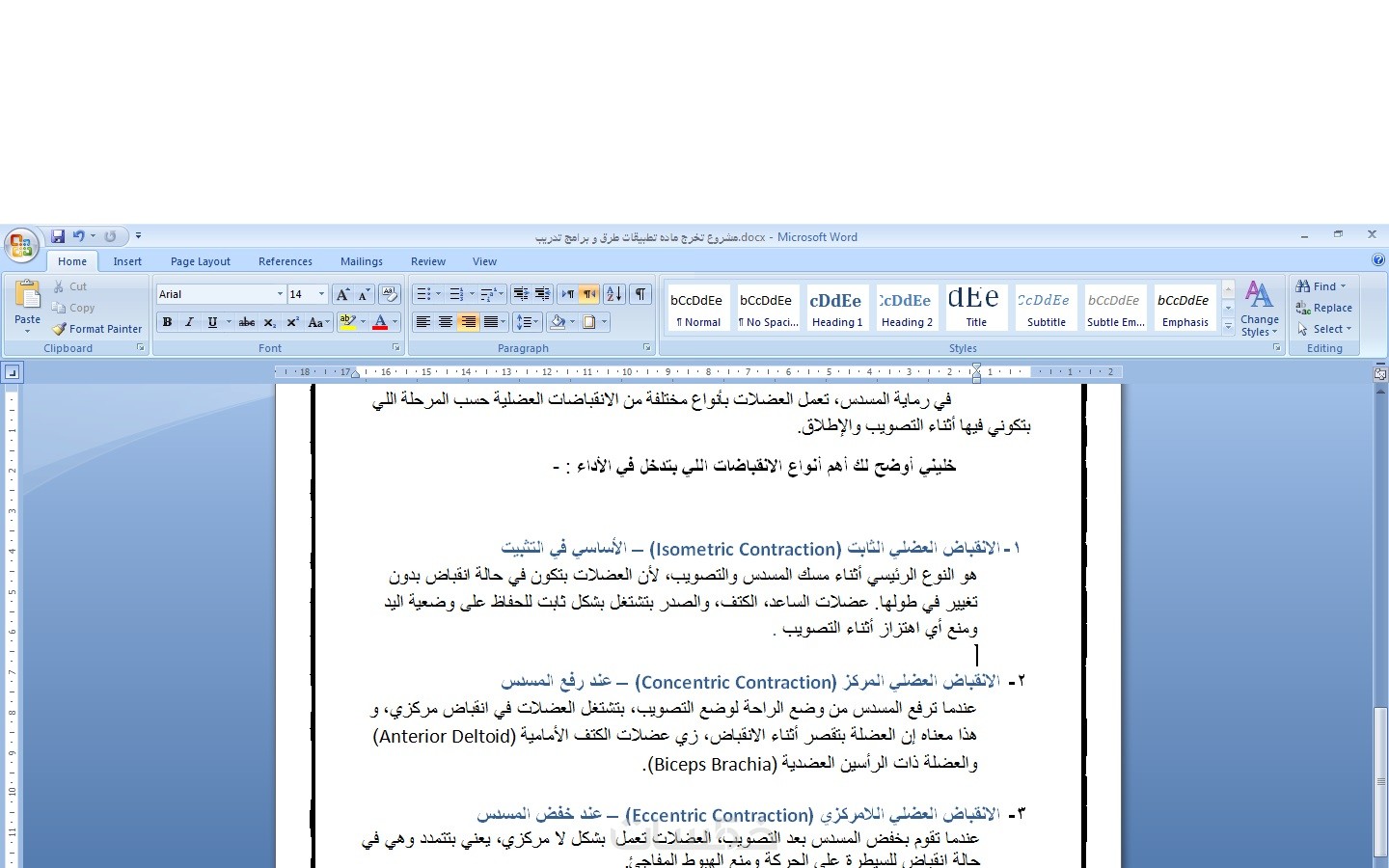
Task: Clear formatting from the selection
Action: coord(390,294)
